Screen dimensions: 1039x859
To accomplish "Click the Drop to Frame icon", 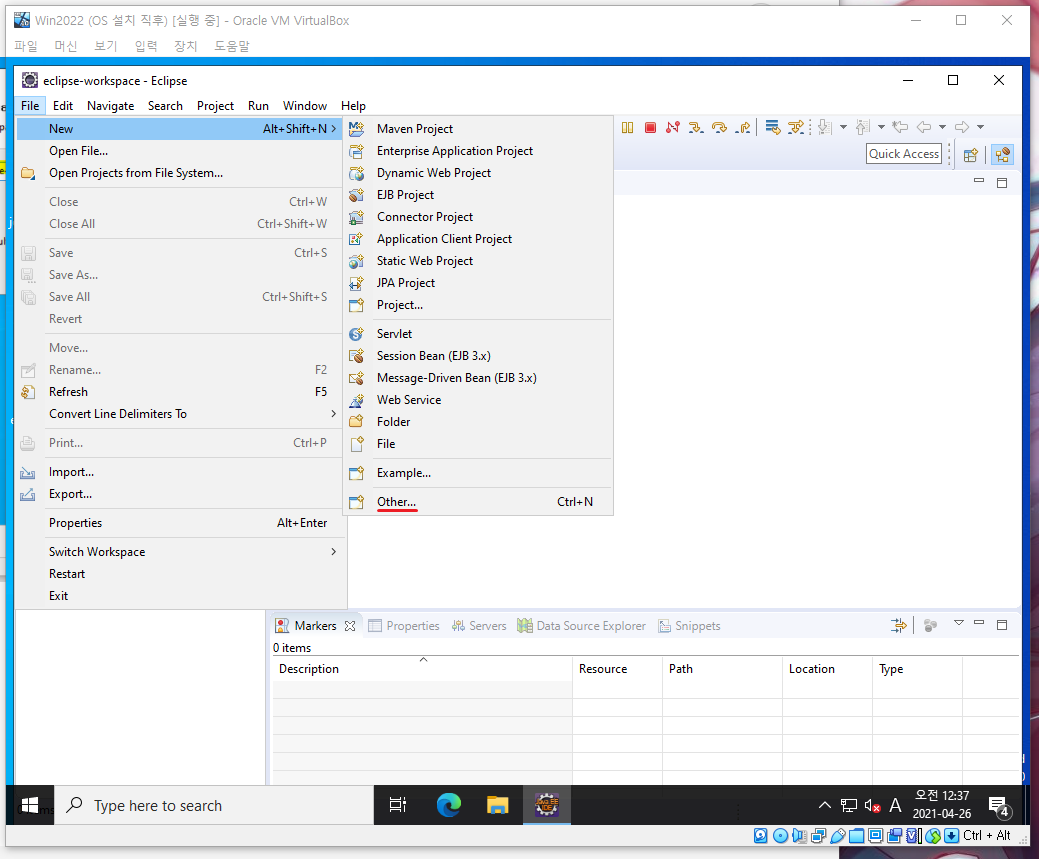I will pos(772,127).
